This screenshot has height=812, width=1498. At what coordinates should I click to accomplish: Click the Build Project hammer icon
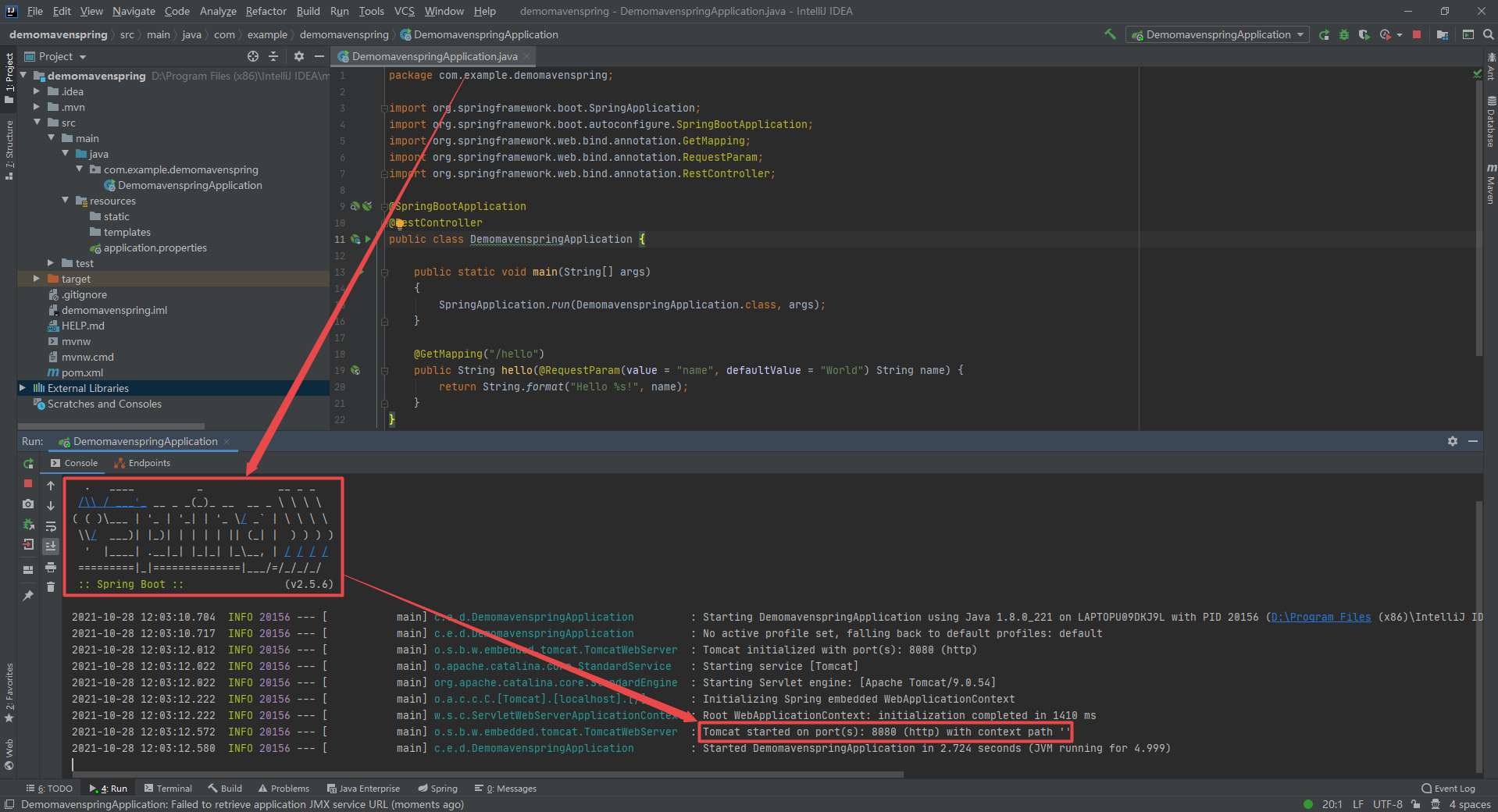1110,34
